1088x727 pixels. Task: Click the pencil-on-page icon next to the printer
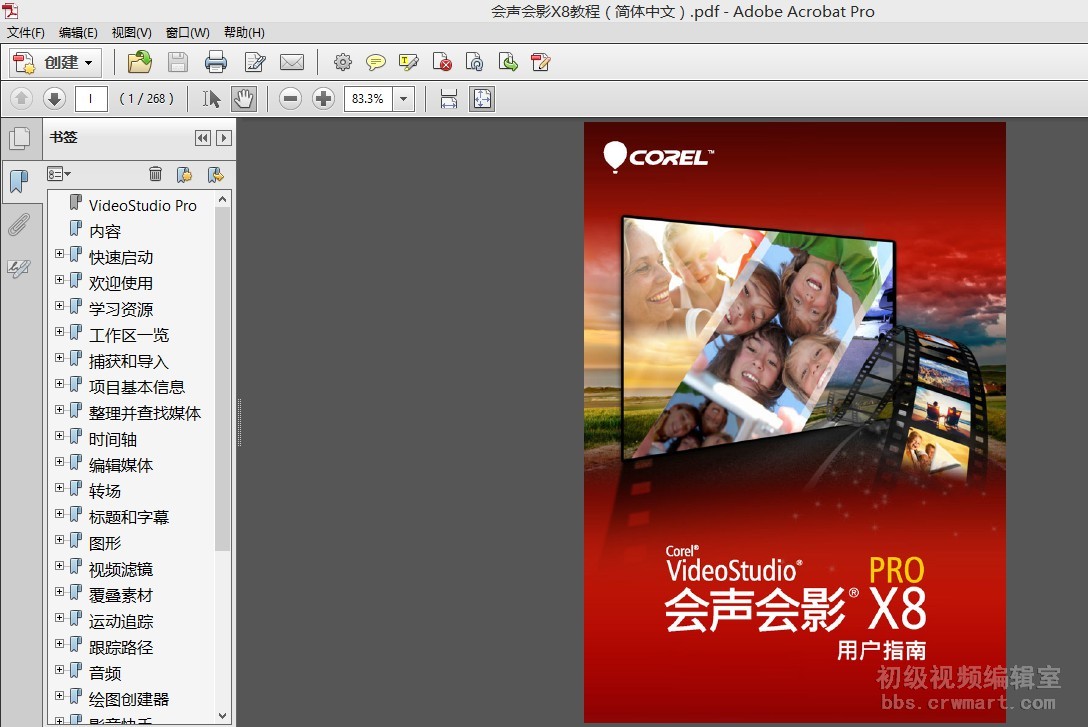[255, 62]
